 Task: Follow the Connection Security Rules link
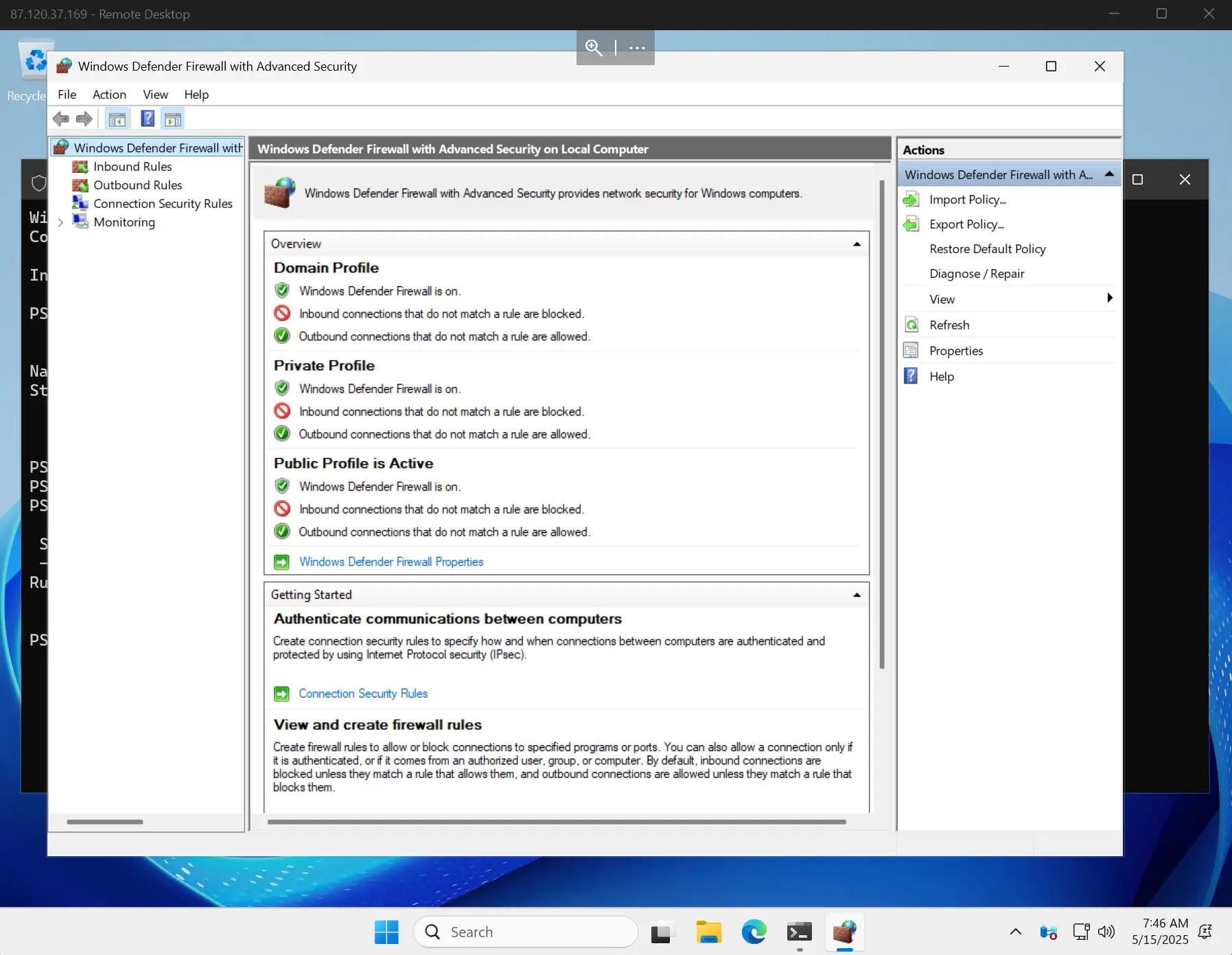(x=363, y=694)
